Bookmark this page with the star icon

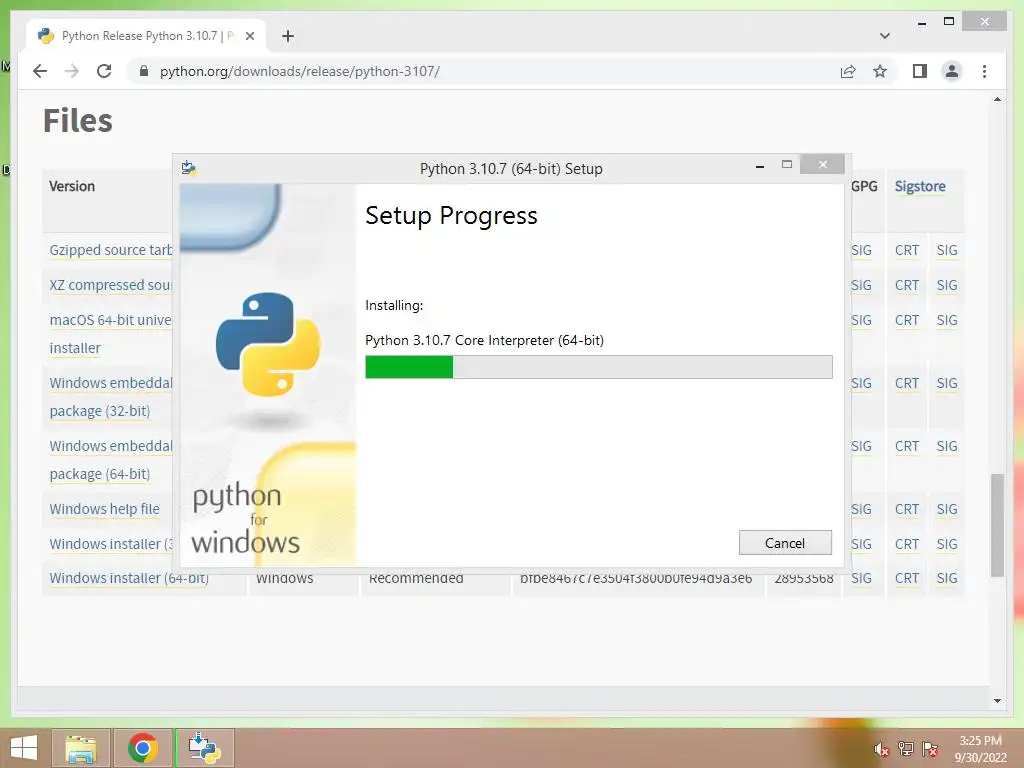click(x=880, y=71)
